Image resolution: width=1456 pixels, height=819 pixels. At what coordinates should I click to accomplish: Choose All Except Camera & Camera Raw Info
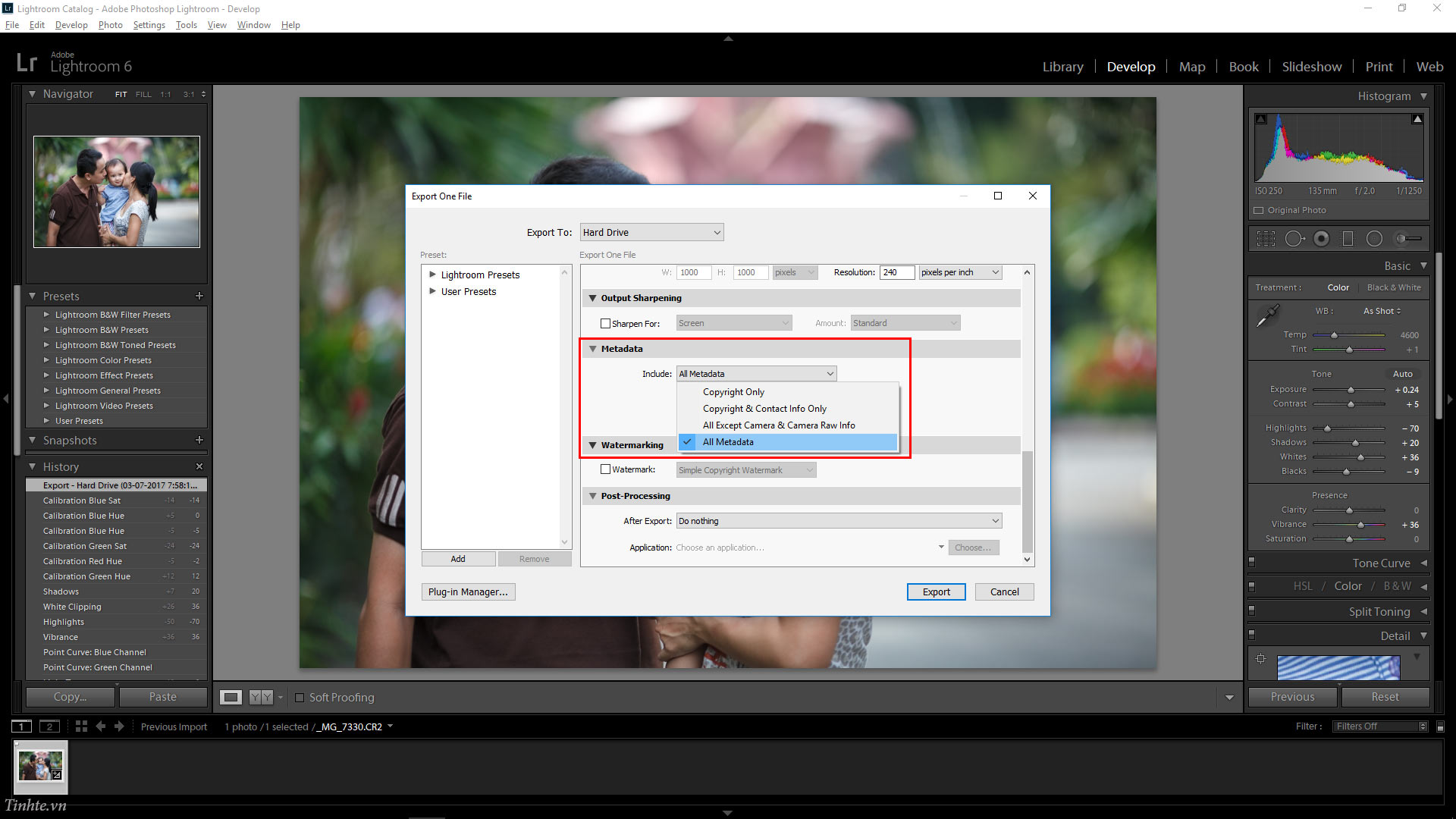point(779,425)
